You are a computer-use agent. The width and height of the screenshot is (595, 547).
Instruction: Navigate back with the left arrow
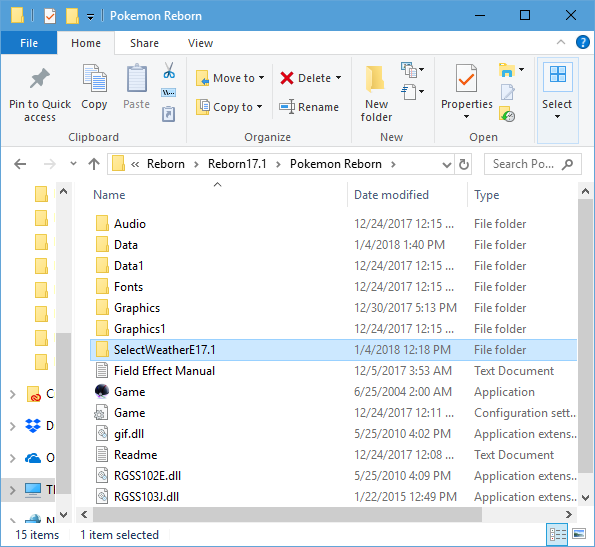tap(20, 164)
